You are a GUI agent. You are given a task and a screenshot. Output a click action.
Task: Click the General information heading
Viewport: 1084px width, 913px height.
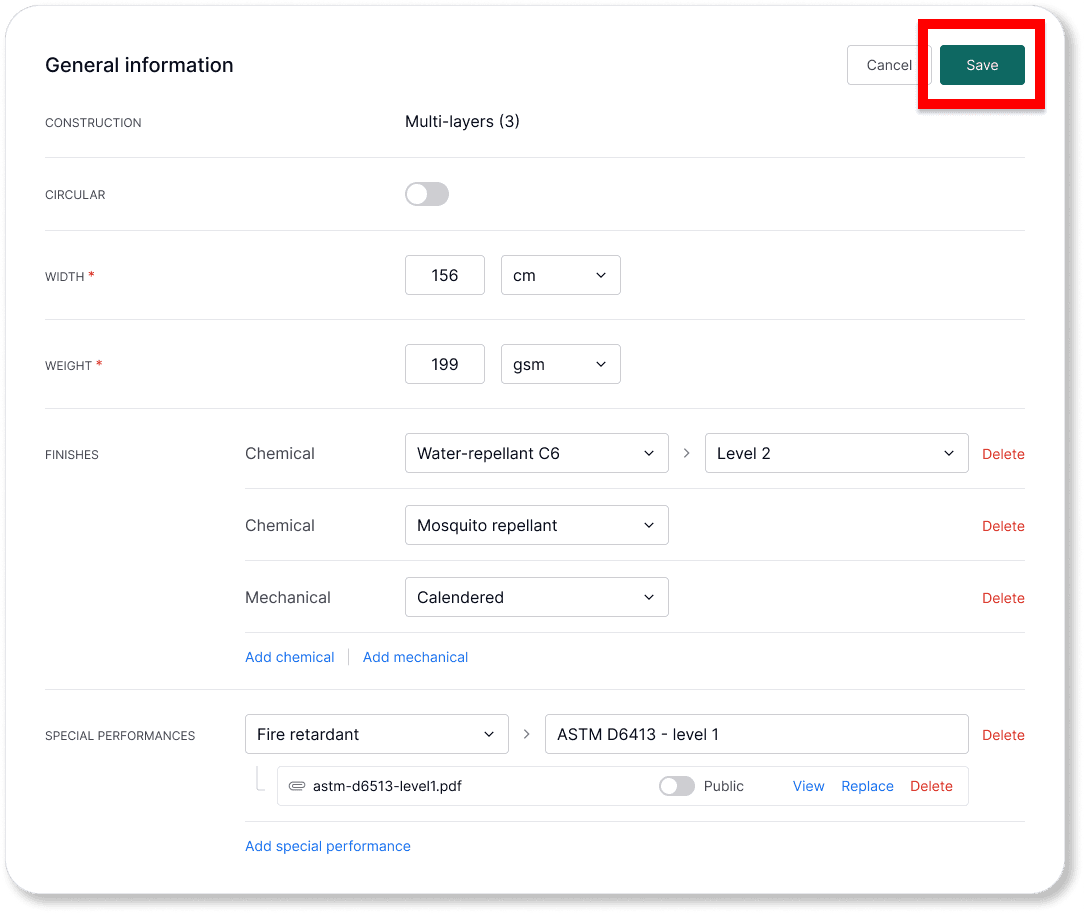click(x=139, y=65)
